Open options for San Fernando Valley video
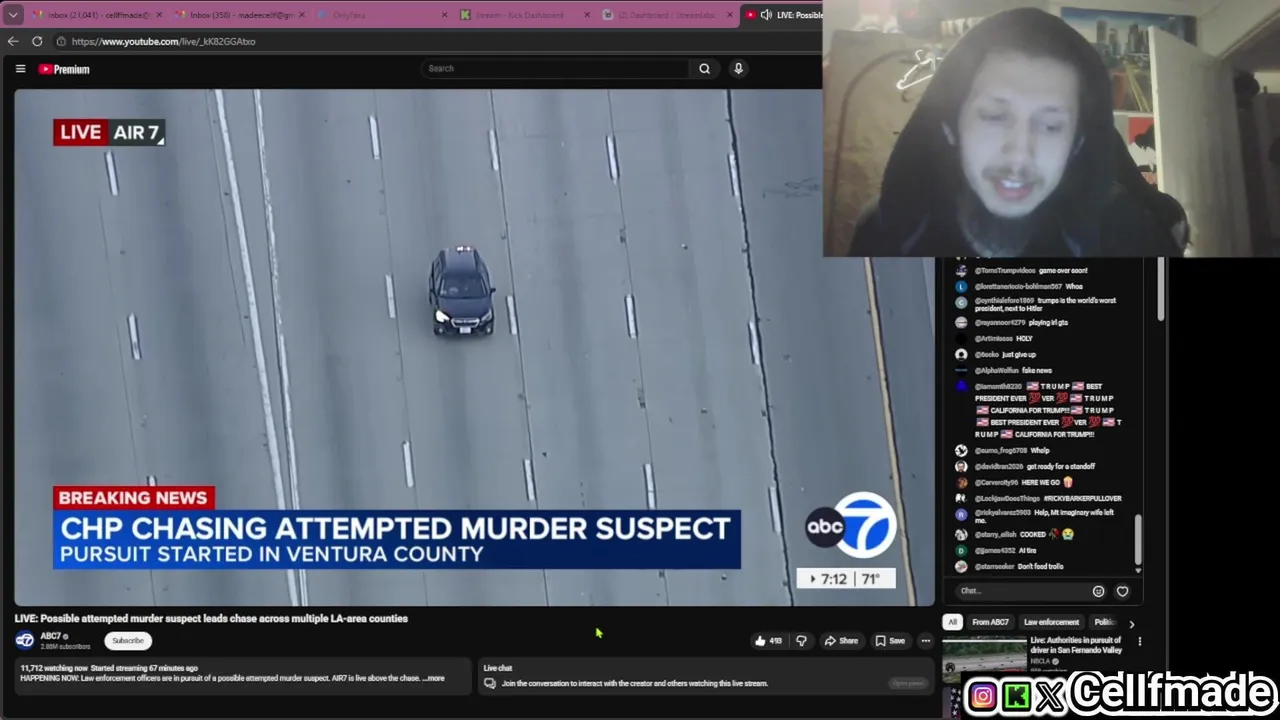The image size is (1280, 720). 1140,641
